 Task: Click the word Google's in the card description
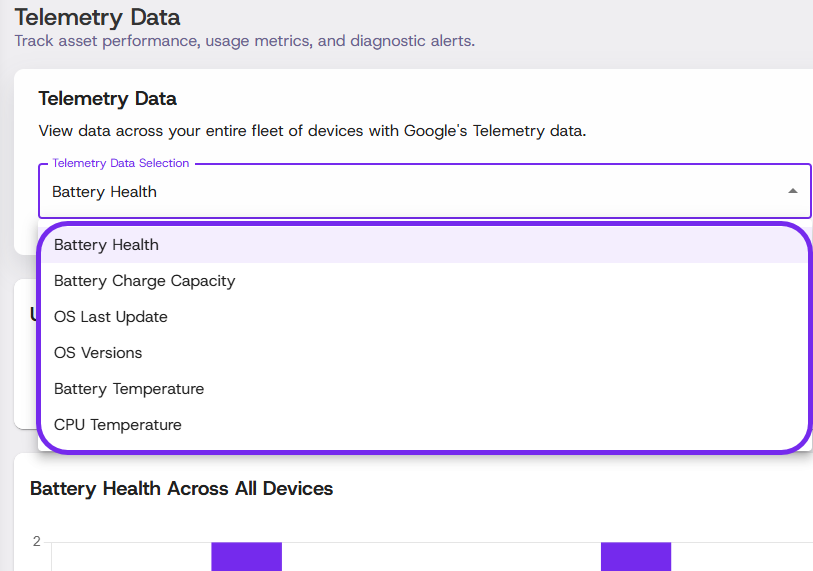point(435,131)
